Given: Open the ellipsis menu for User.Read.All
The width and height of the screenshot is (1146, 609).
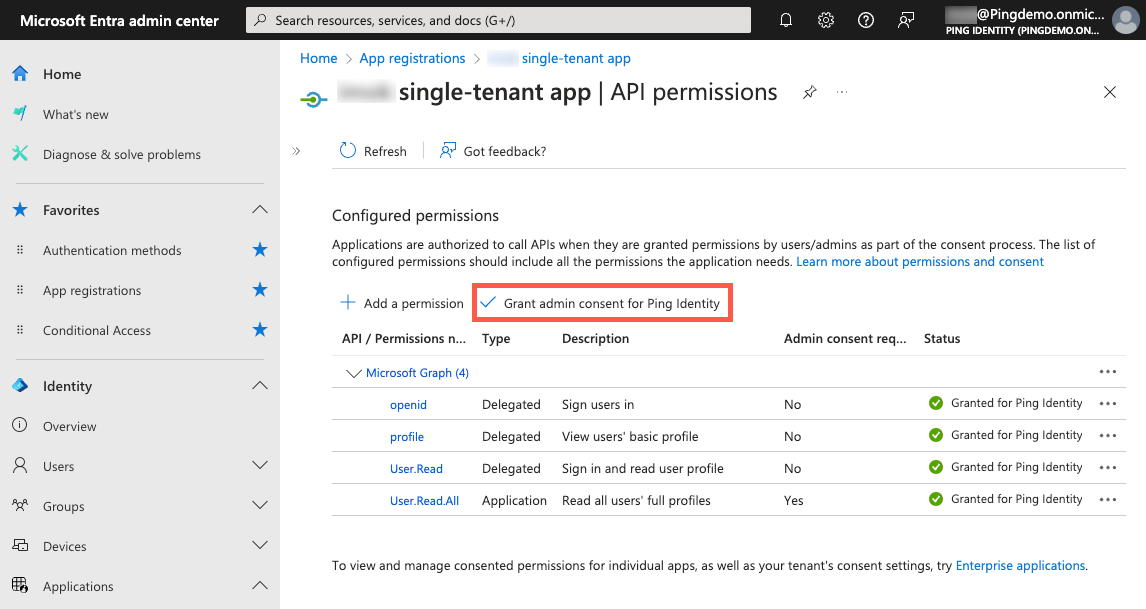Looking at the screenshot, I should [x=1107, y=499].
